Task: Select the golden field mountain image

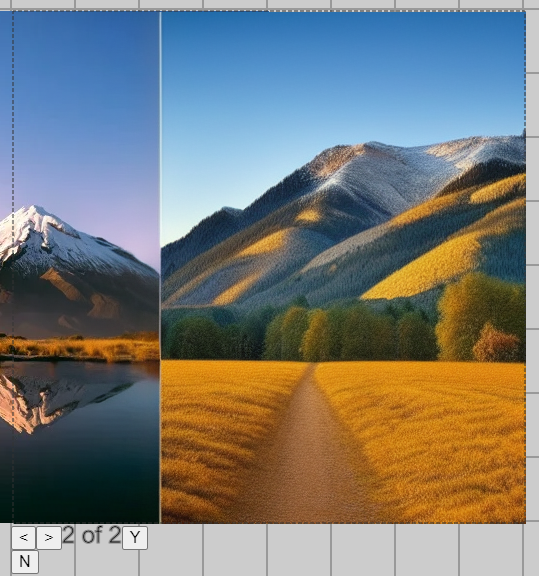Action: [343, 267]
